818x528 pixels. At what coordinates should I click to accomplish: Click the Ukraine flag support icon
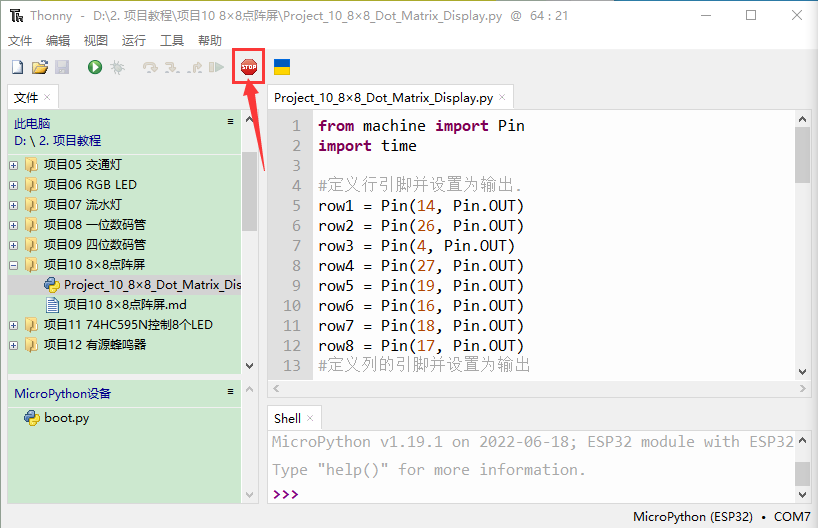click(x=282, y=67)
